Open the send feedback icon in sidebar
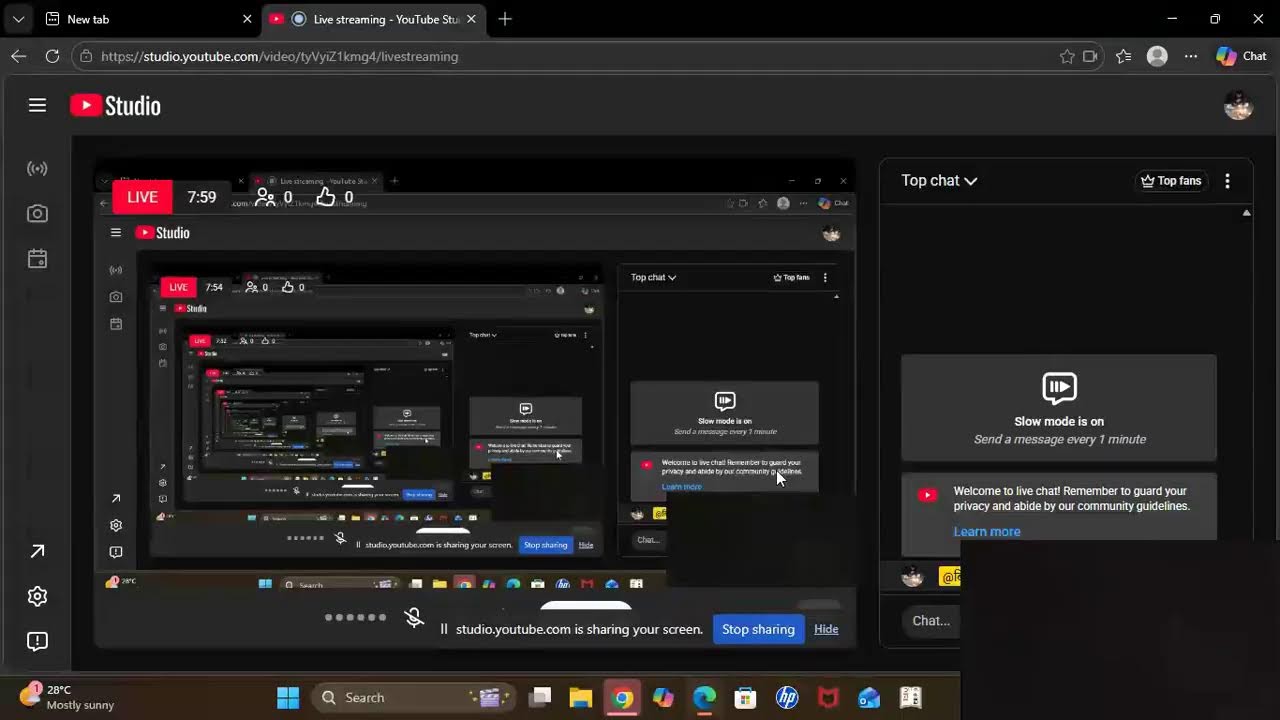1280x720 pixels. [x=37, y=641]
